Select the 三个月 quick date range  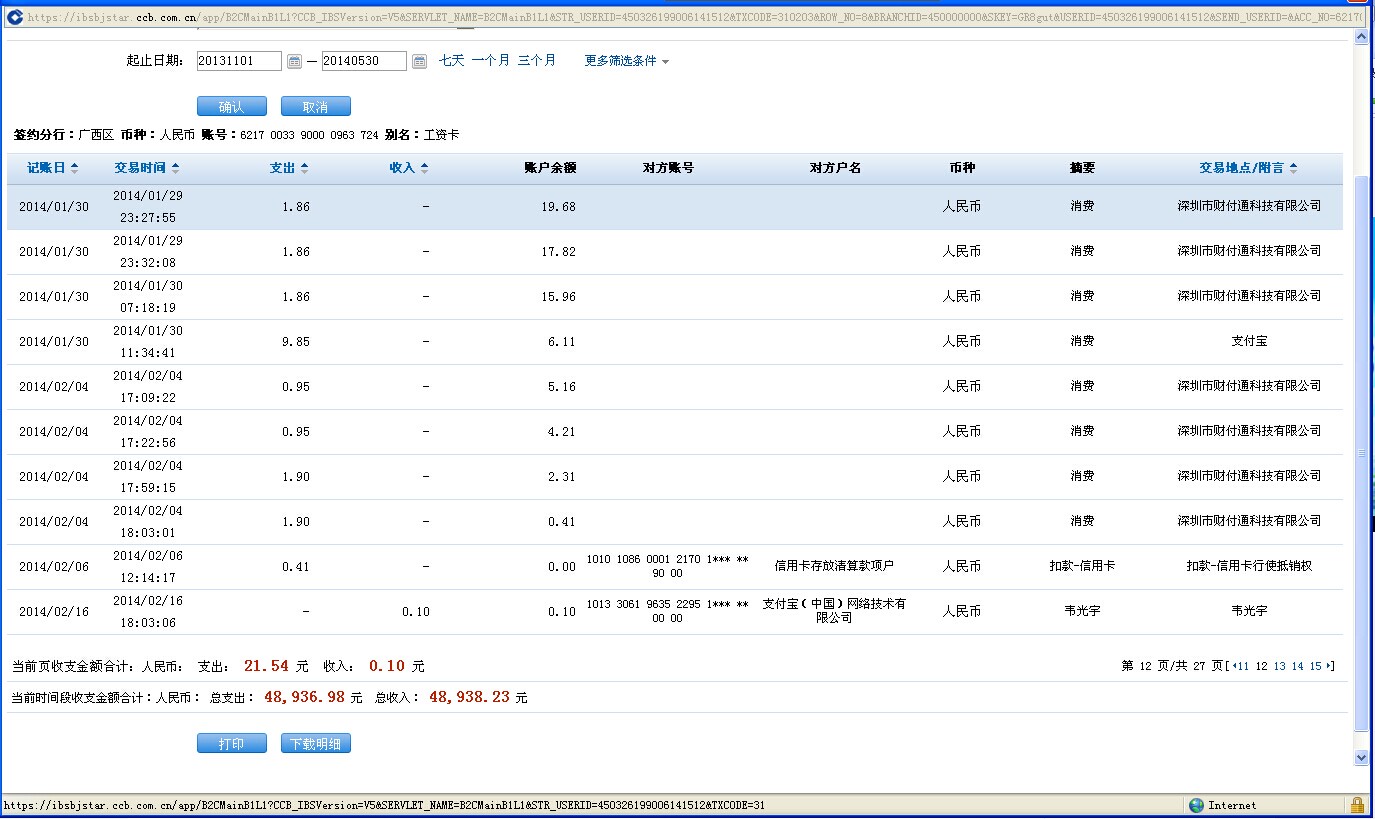(537, 61)
